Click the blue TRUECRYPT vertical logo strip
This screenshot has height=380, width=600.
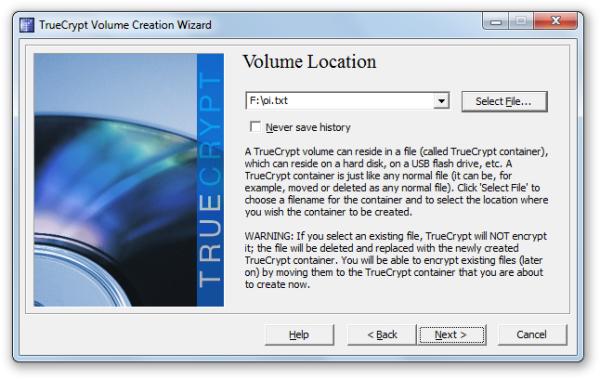coord(210,180)
